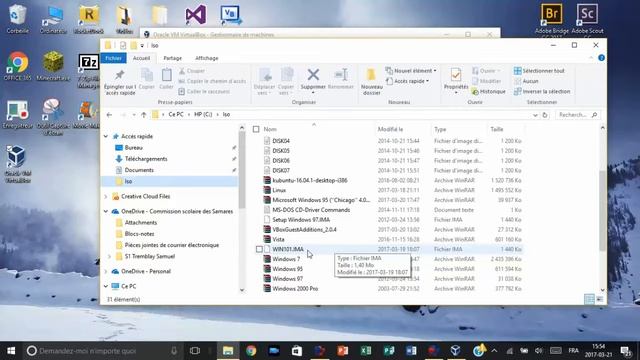Open the address bar history dropdown
Image resolution: width=640 pixels, height=360 pixels.
535,115
